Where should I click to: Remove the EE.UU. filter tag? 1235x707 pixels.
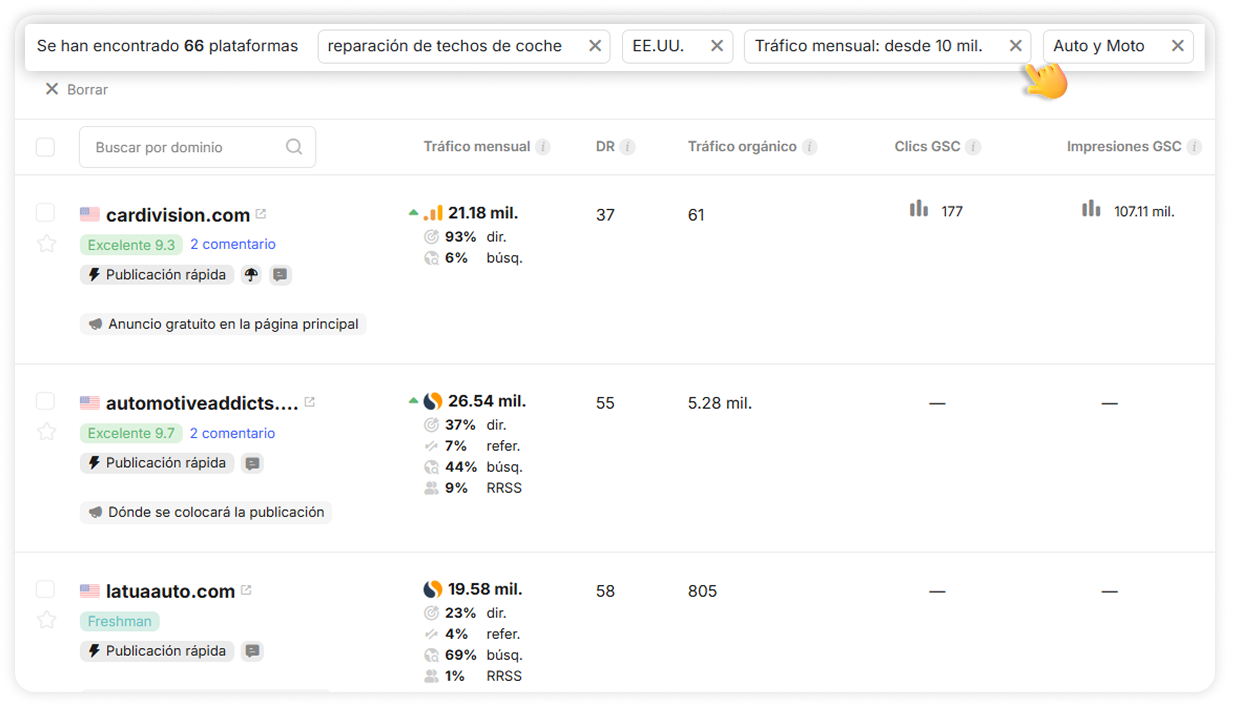[x=717, y=46]
